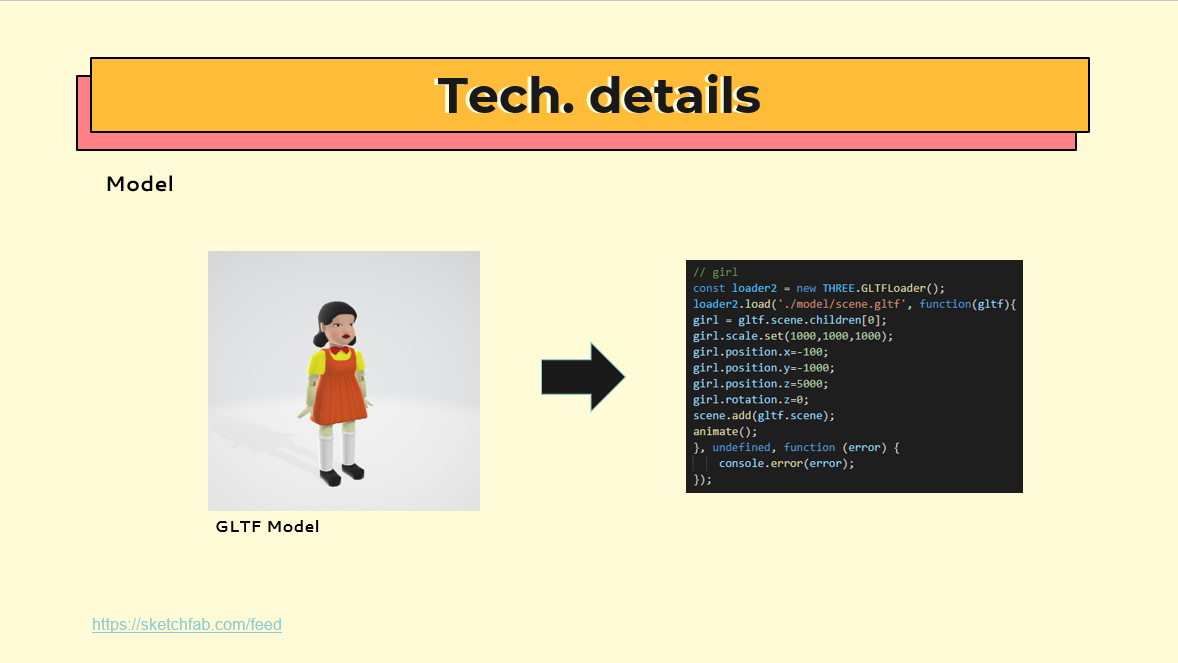
Task: Click the doll character image
Action: point(343,380)
